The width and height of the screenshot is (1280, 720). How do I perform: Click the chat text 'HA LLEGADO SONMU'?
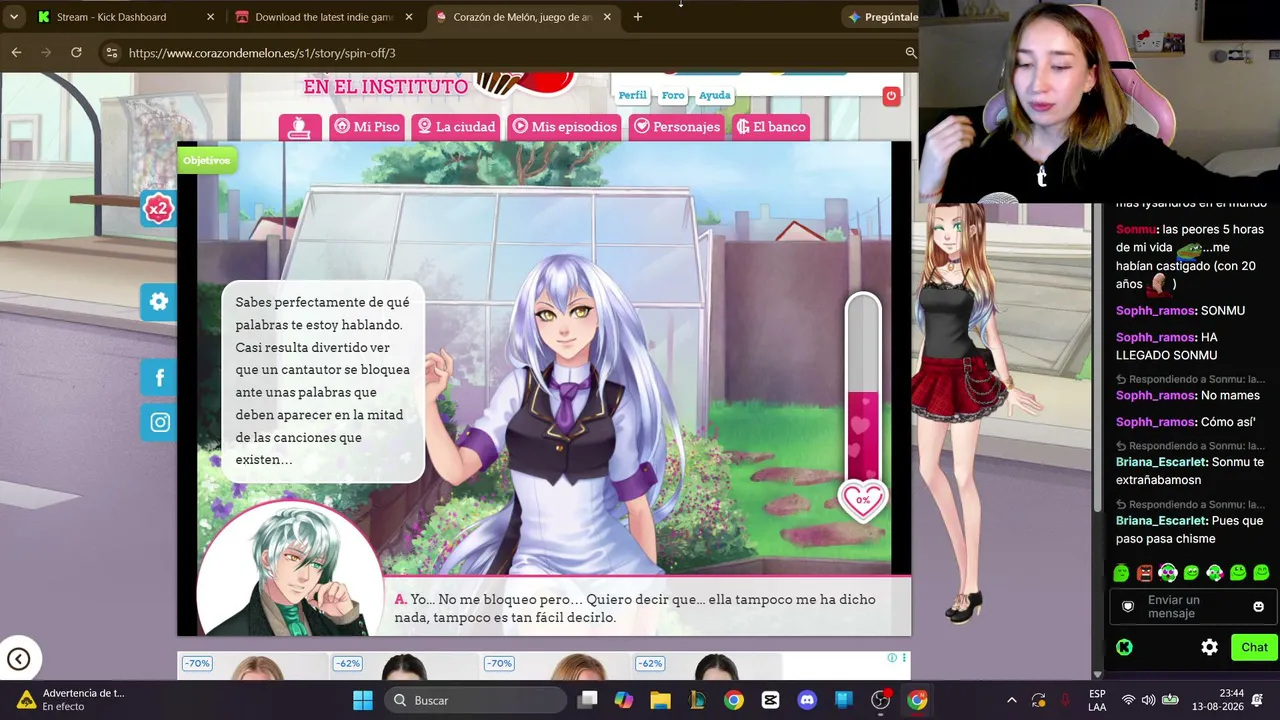1167,346
